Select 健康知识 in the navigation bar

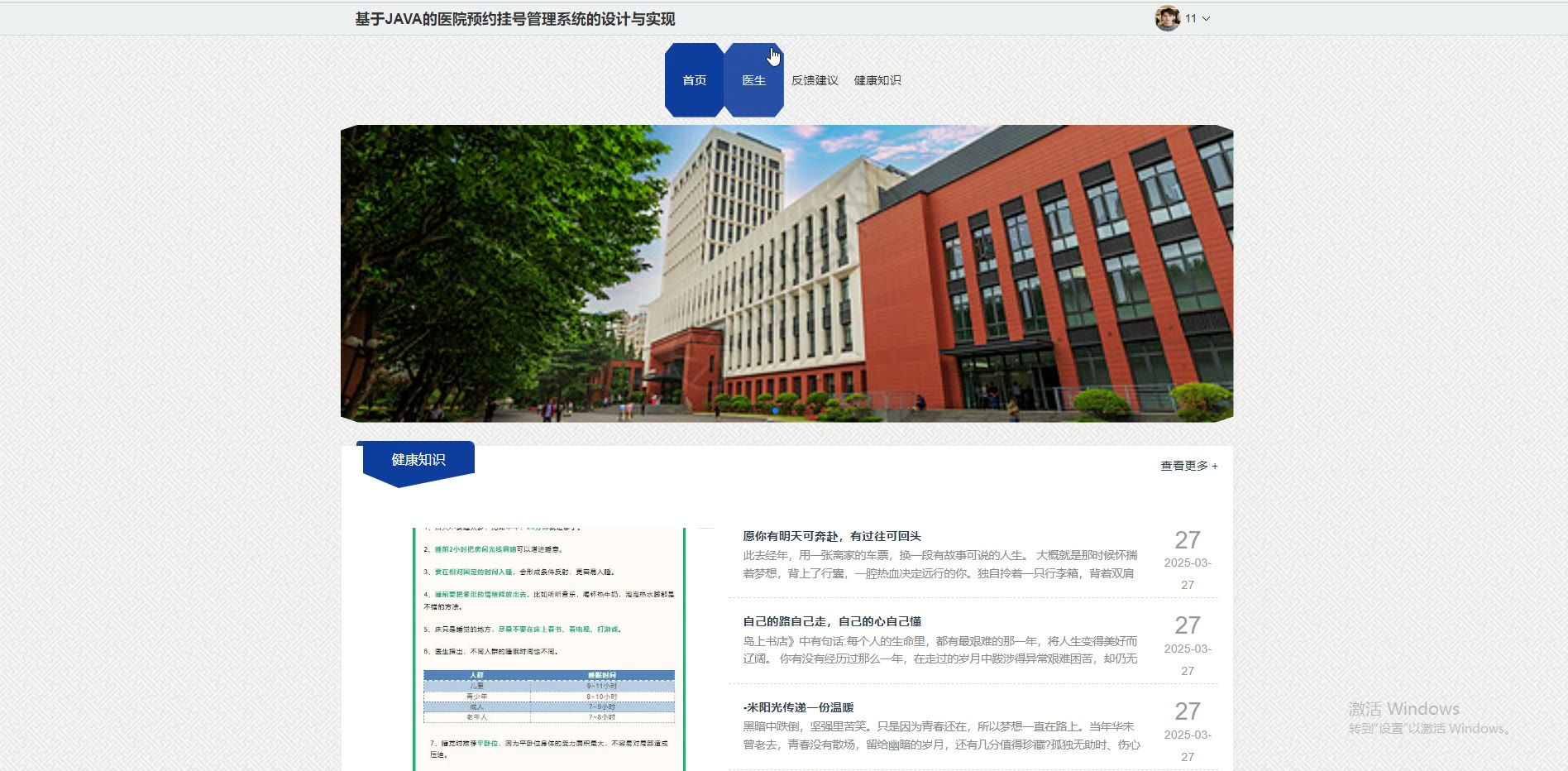(877, 80)
